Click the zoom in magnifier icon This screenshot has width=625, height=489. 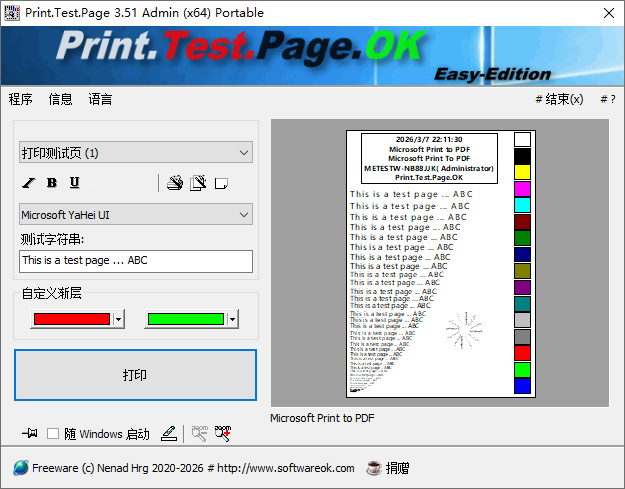tap(223, 433)
